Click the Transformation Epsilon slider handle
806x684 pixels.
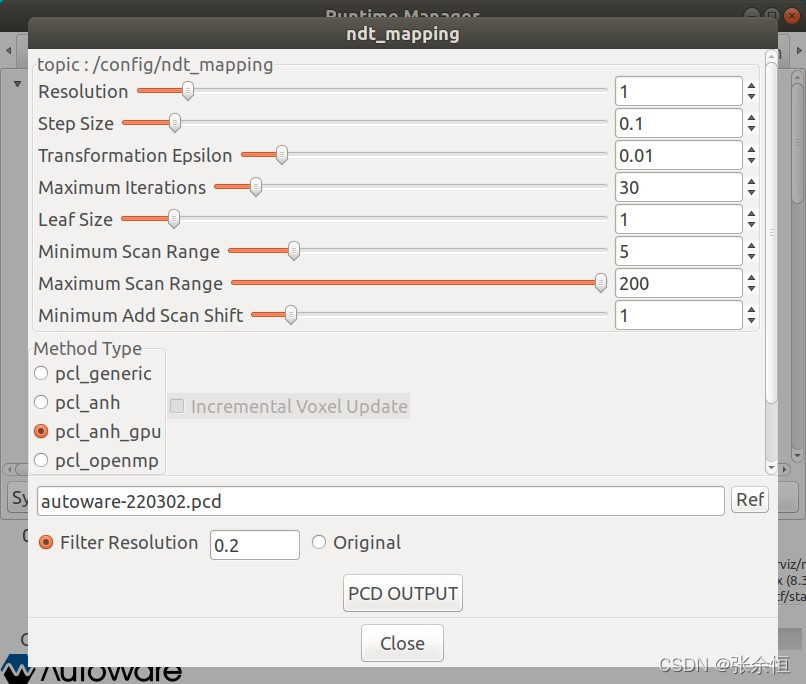[x=282, y=154]
